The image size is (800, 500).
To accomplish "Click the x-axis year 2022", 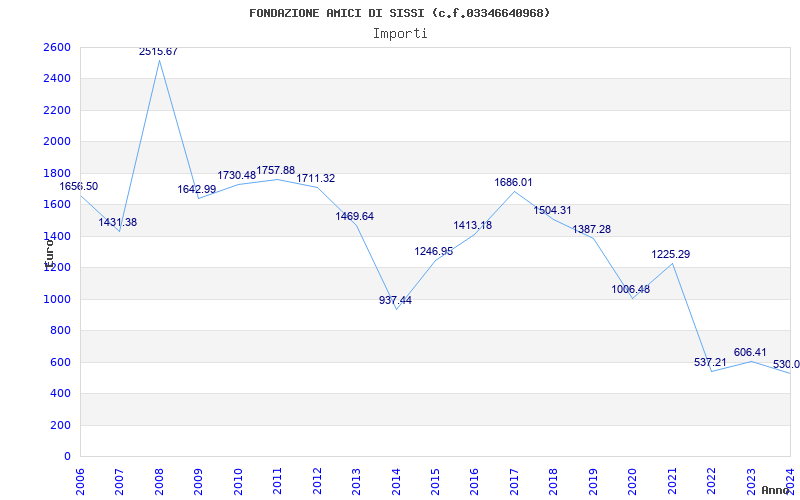I will (x=711, y=482).
